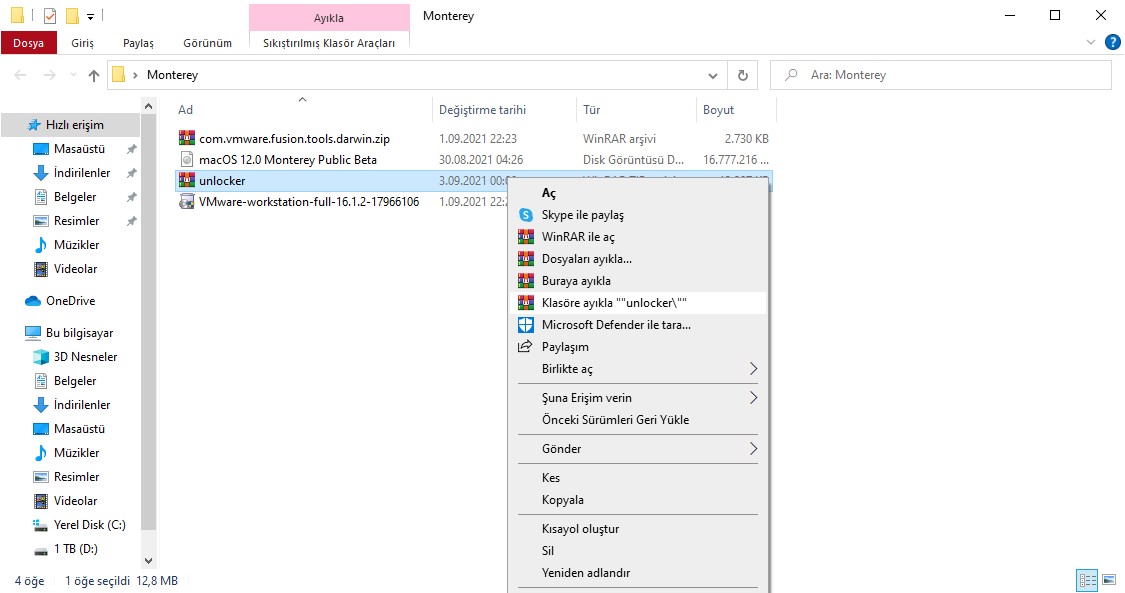Click the Ara: Monterey search box
The height and width of the screenshot is (593, 1125).
(941, 75)
